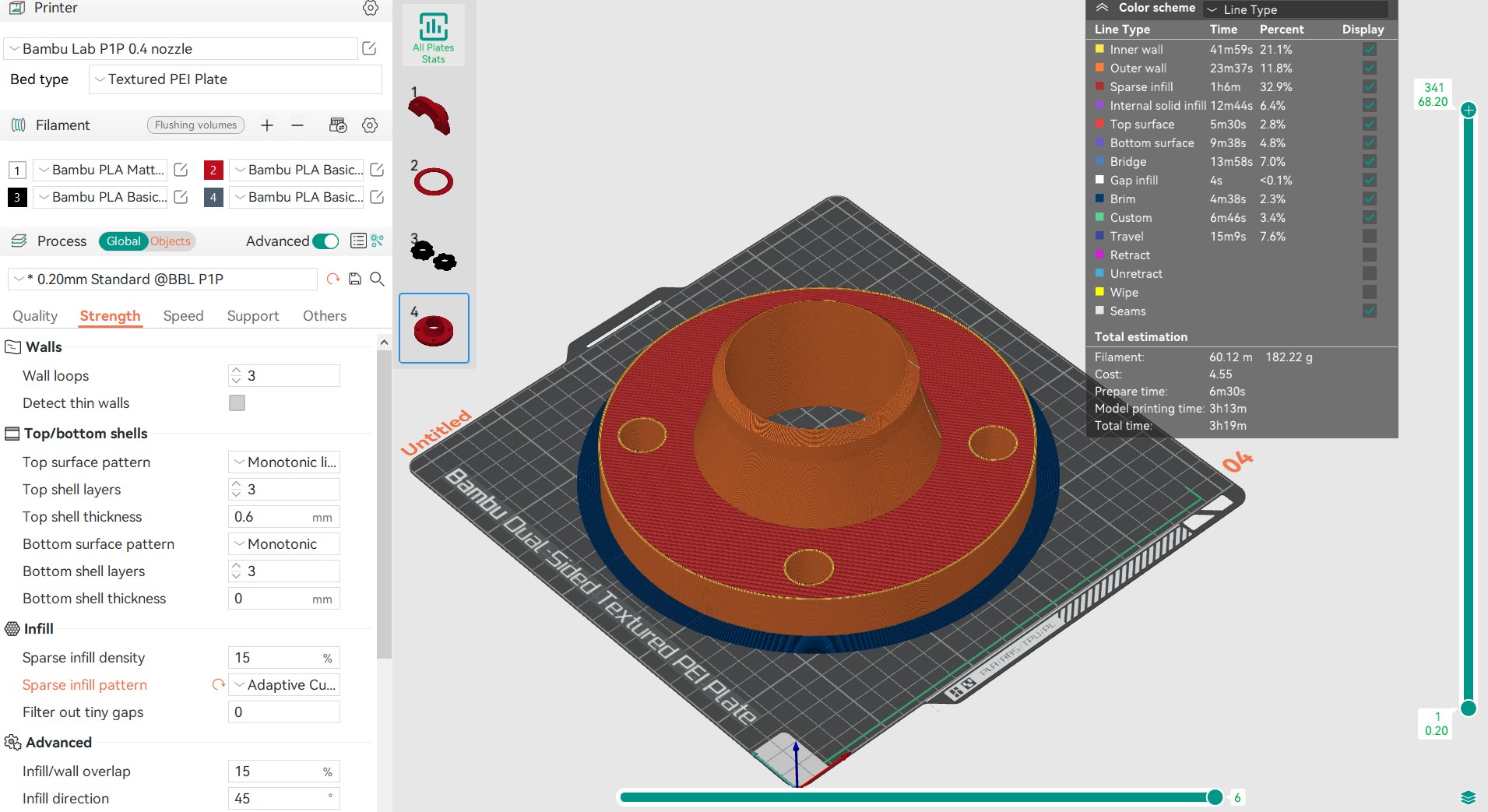Save the current process preset
The image size is (1488, 812).
(x=355, y=279)
